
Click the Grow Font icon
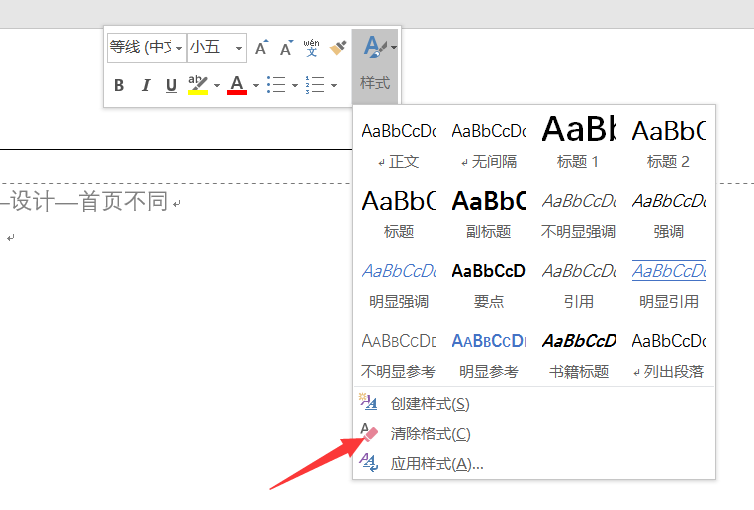[262, 48]
